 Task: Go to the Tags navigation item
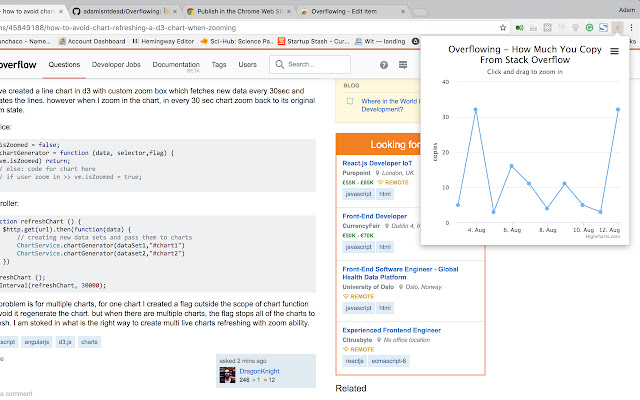pos(217,65)
